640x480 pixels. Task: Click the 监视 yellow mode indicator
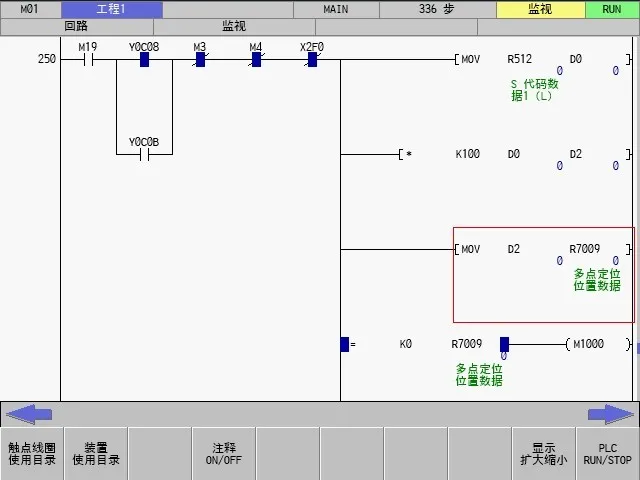pos(540,9)
